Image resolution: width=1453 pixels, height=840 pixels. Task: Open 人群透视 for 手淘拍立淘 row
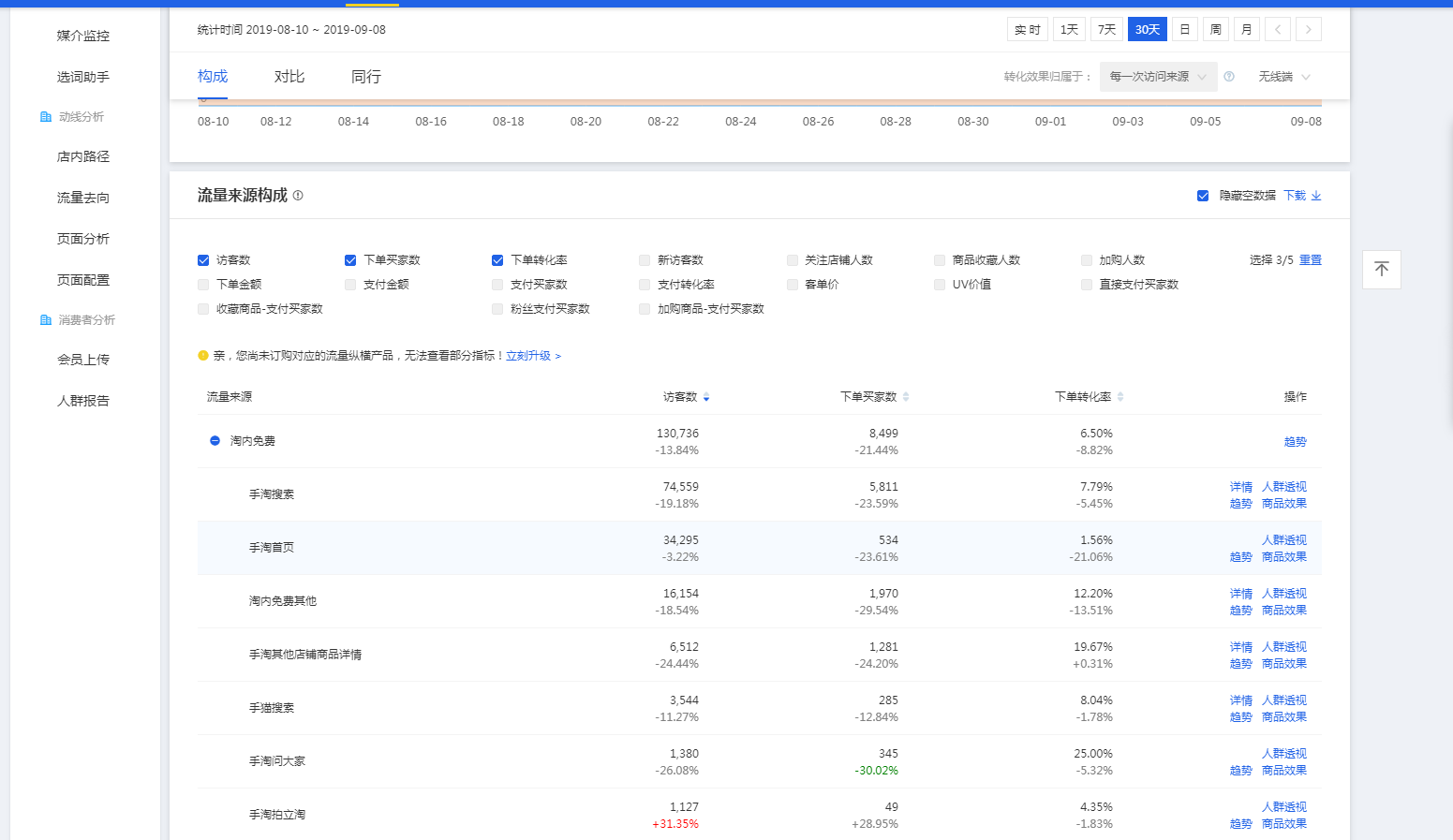click(1284, 807)
